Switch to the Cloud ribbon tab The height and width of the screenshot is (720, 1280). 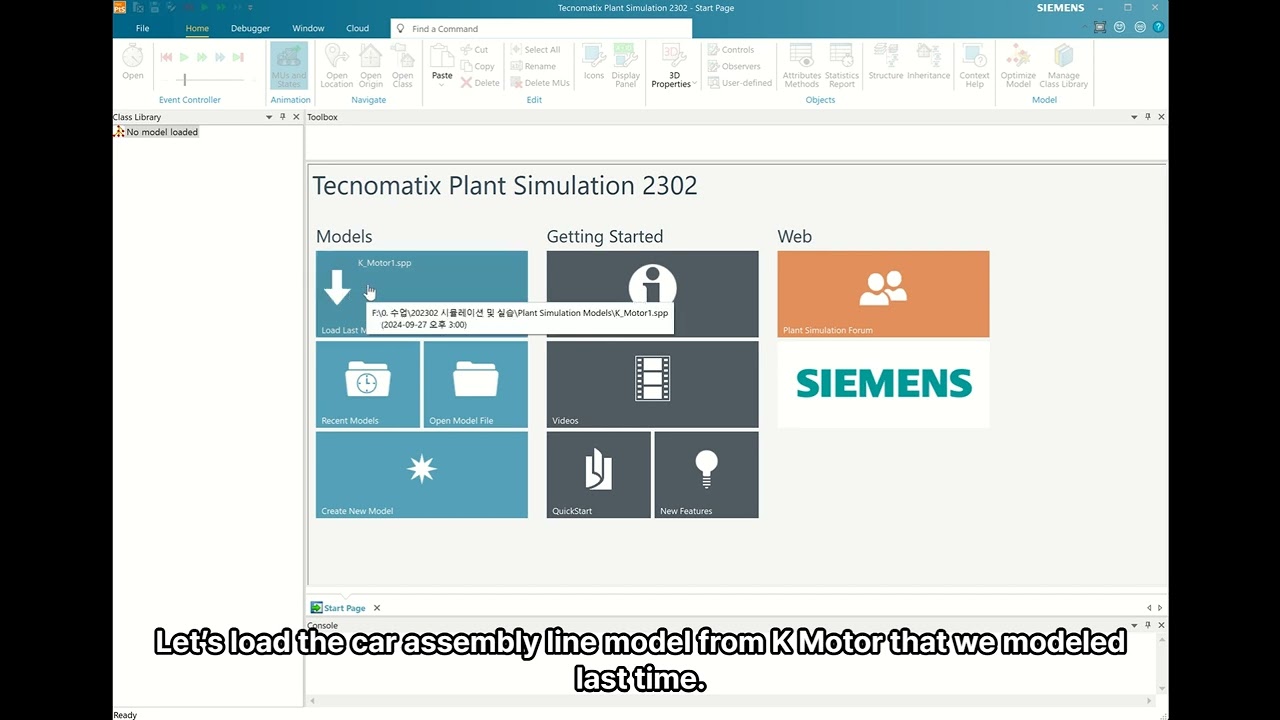pos(357,28)
